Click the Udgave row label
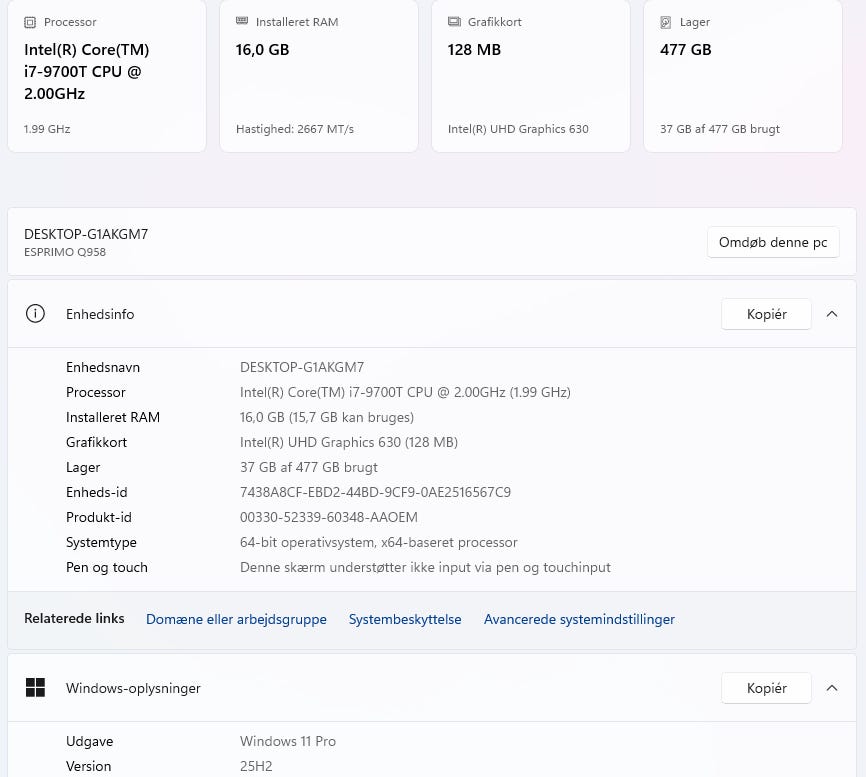Screen dimensions: 866x777 point(89,741)
